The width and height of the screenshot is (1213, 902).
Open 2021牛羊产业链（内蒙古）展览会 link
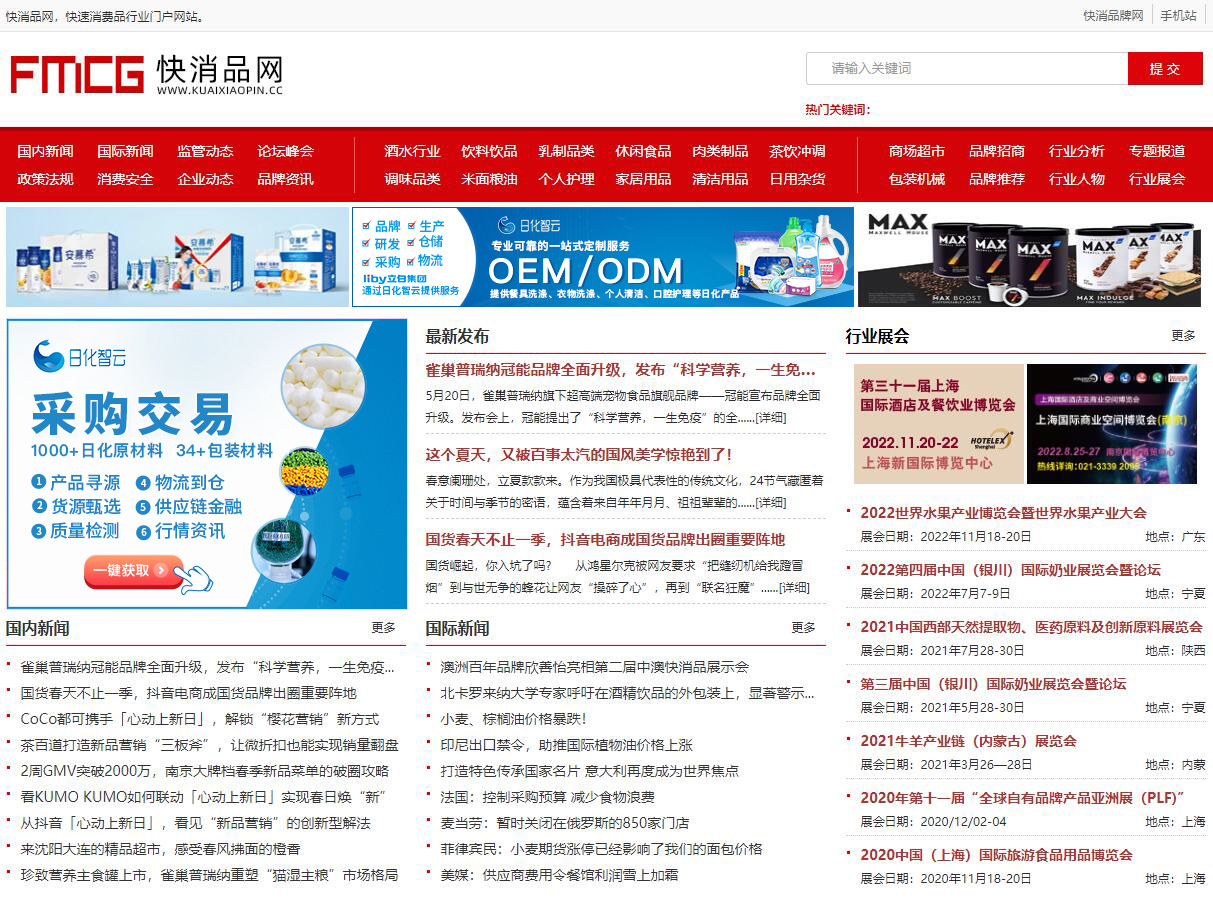pyautogui.click(x=968, y=741)
